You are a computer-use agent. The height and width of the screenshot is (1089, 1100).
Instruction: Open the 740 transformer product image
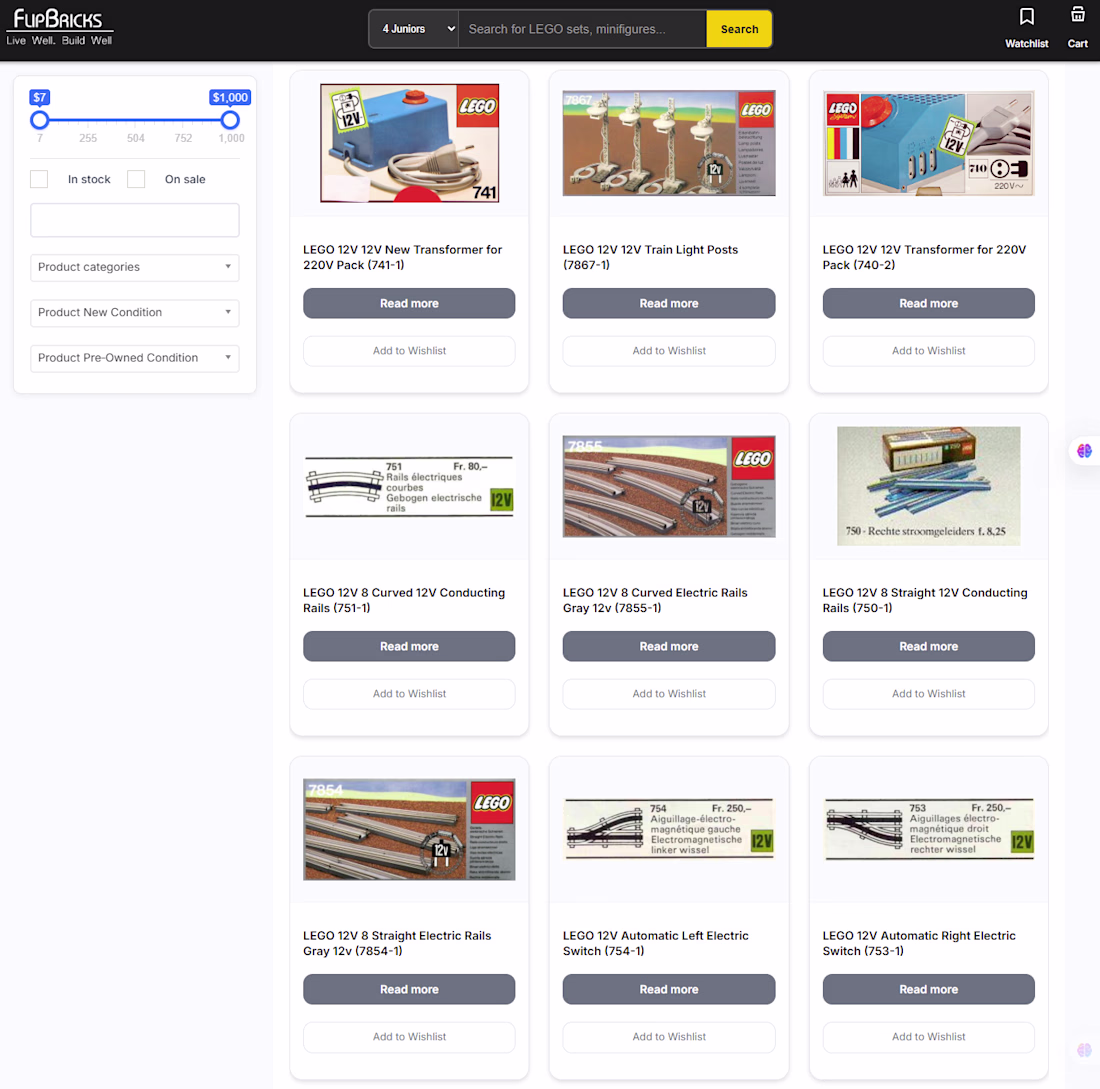click(928, 143)
